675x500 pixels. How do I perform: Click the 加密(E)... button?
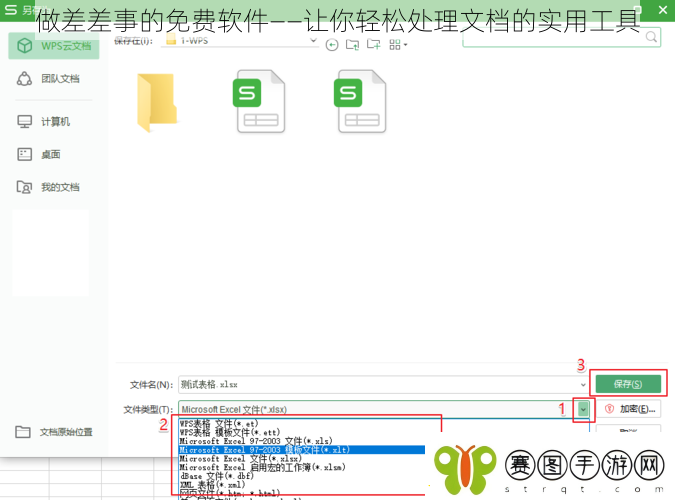click(x=629, y=409)
